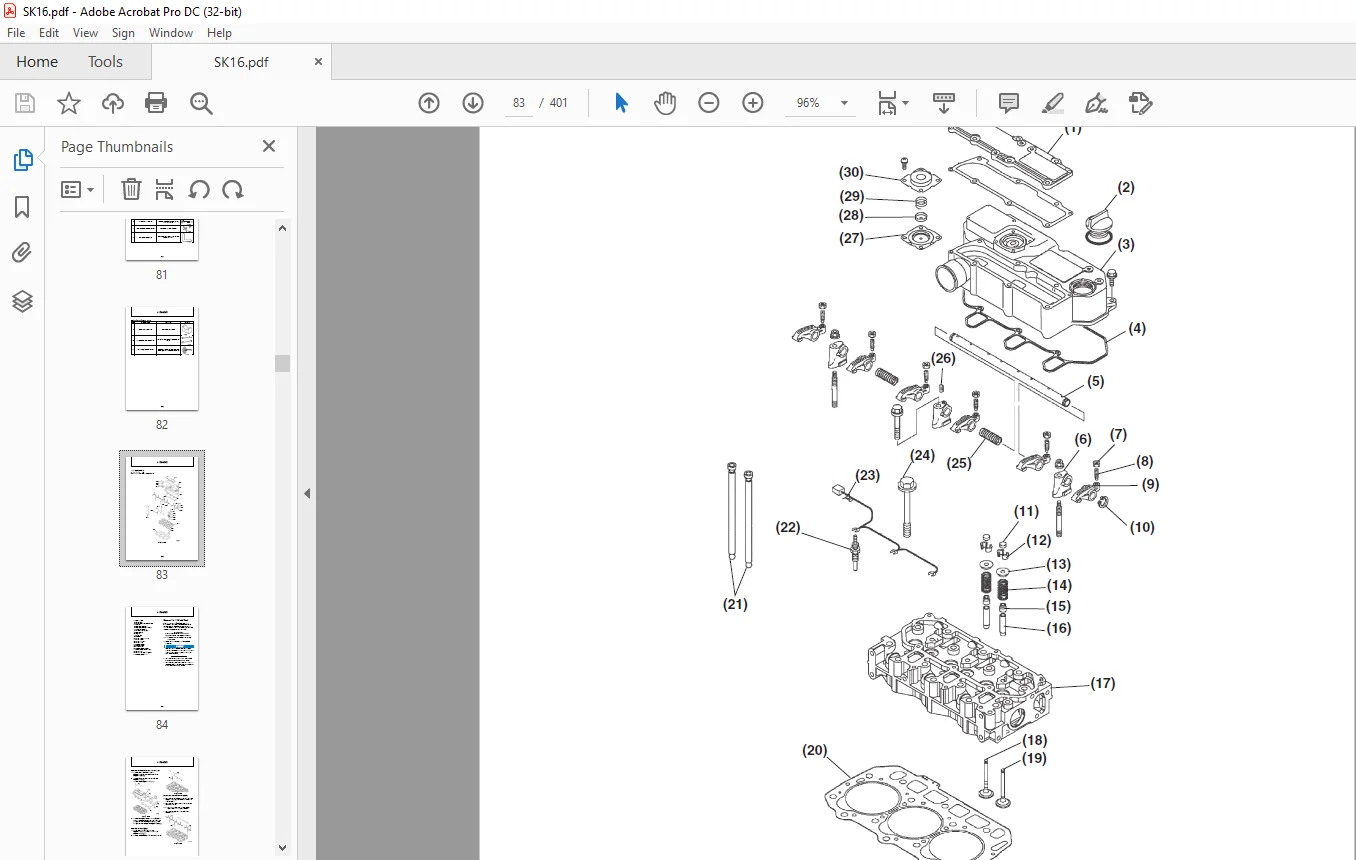The height and width of the screenshot is (860, 1356).
Task: Select page 83 thumbnail
Action: coord(162,508)
